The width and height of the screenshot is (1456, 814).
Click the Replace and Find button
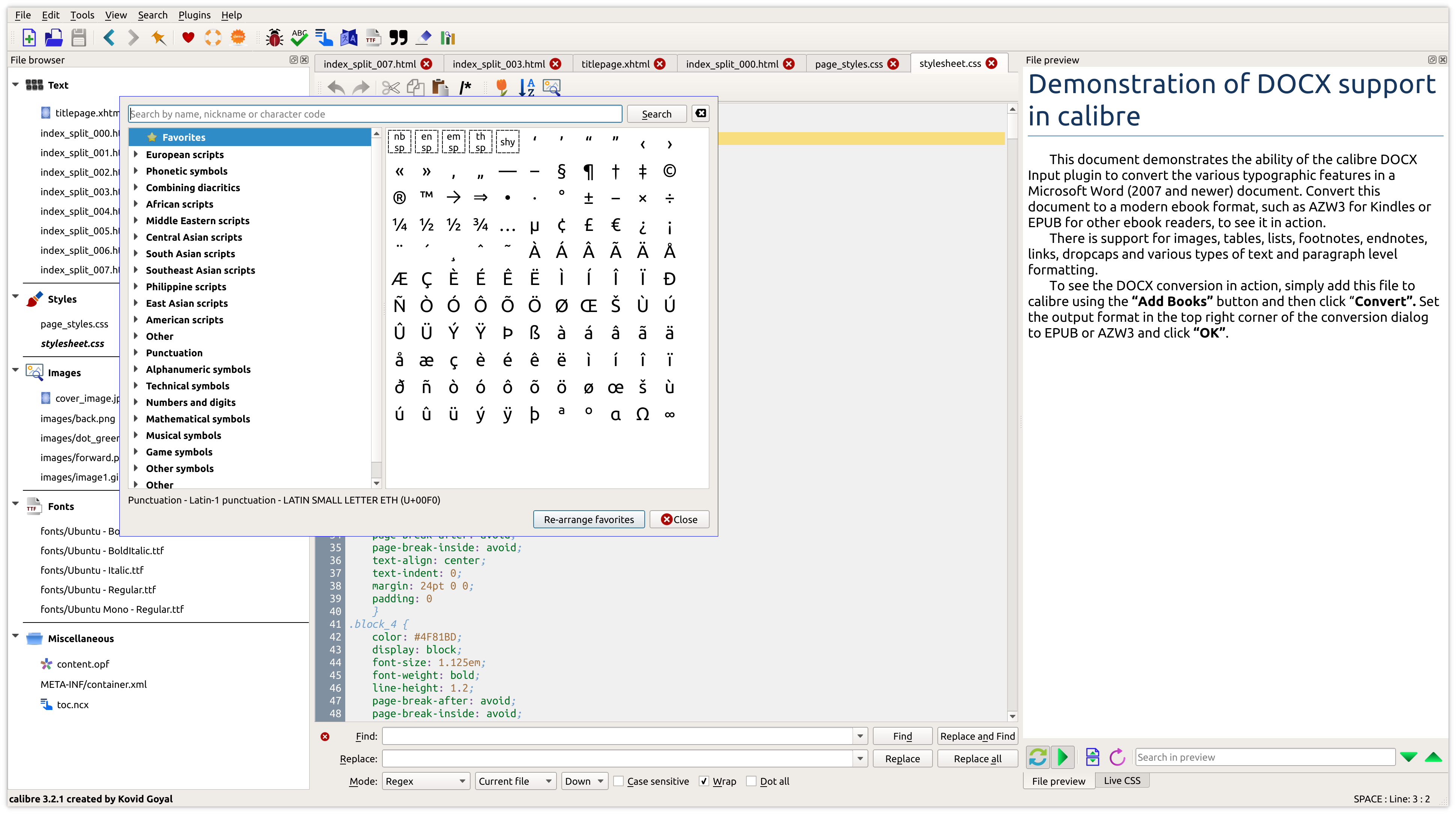(x=977, y=736)
